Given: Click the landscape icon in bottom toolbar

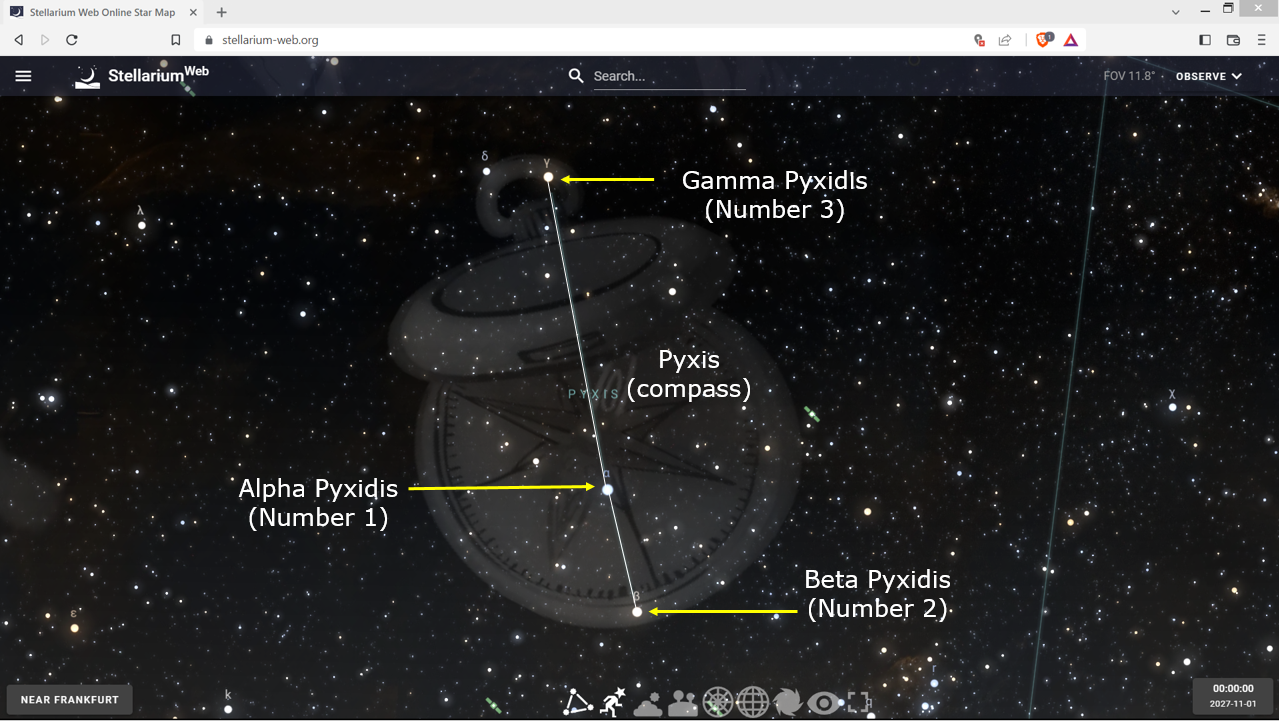Looking at the screenshot, I should [x=683, y=703].
